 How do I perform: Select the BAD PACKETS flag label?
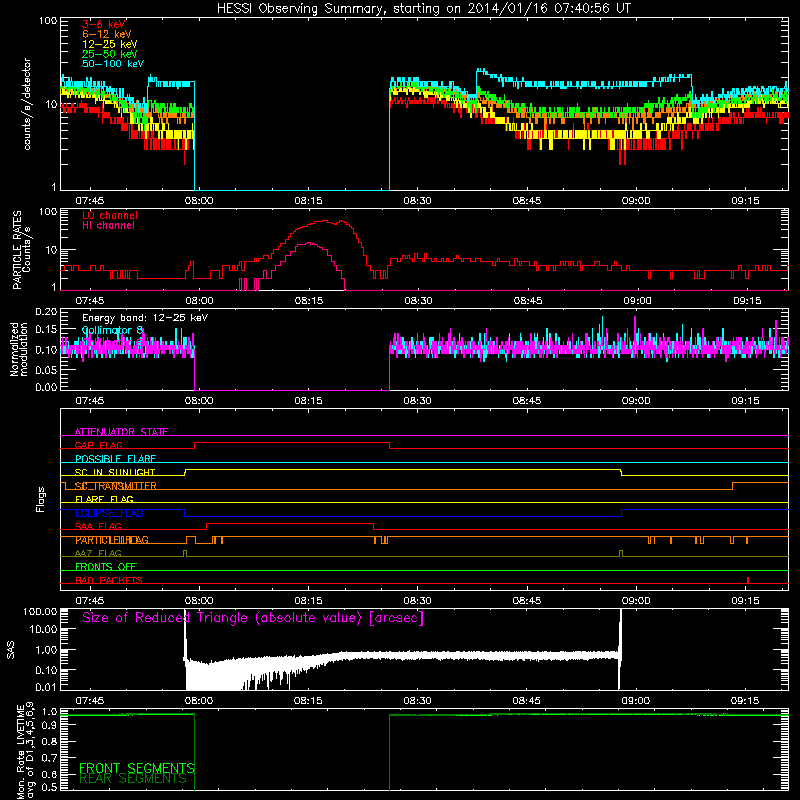tap(109, 580)
